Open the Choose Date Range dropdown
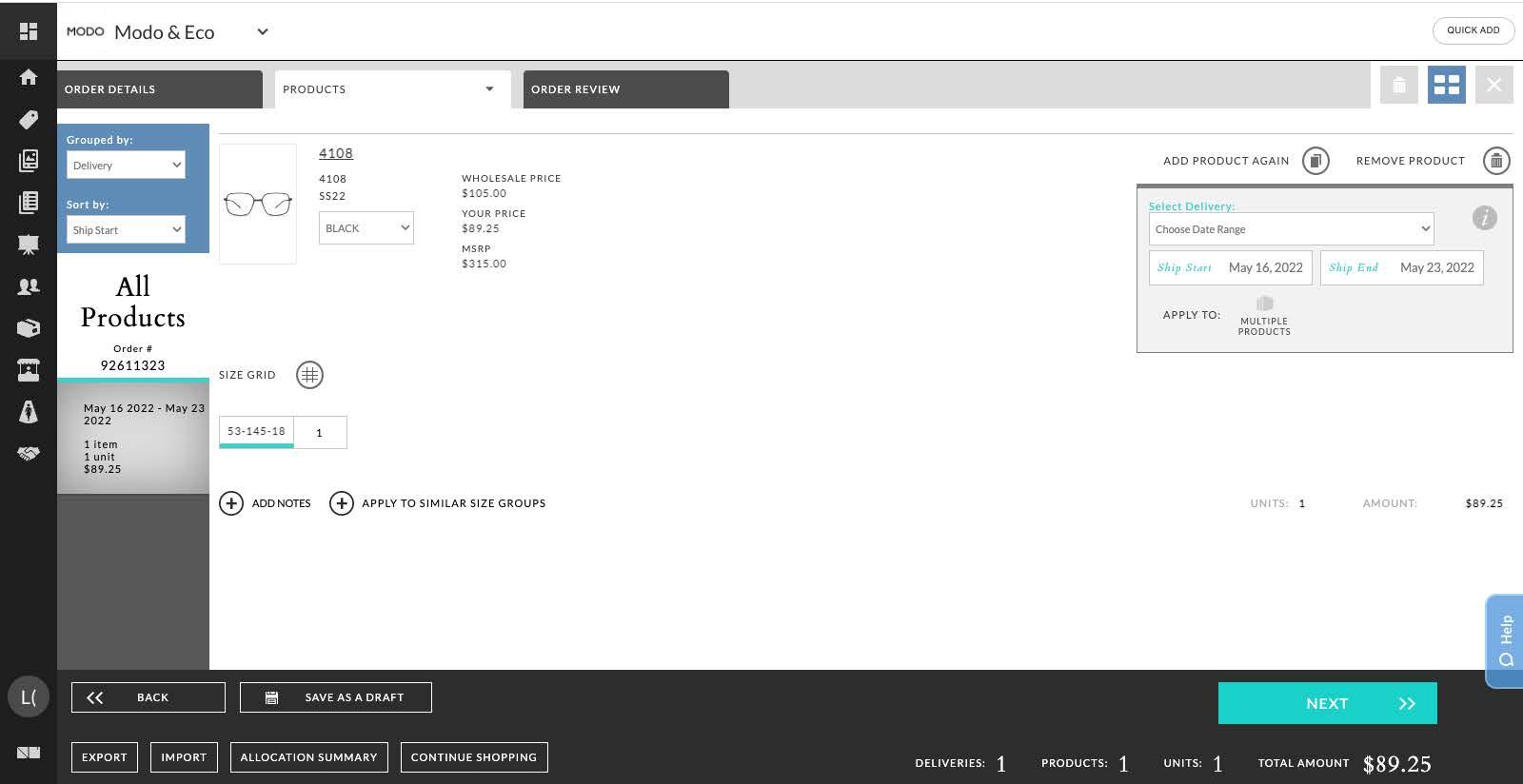The width and height of the screenshot is (1523, 784). 1292,229
